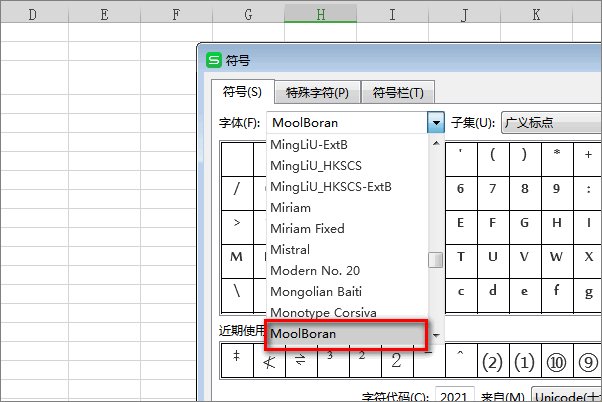602x402 pixels.
Task: Pick the letter T symbol
Action: [461, 261]
